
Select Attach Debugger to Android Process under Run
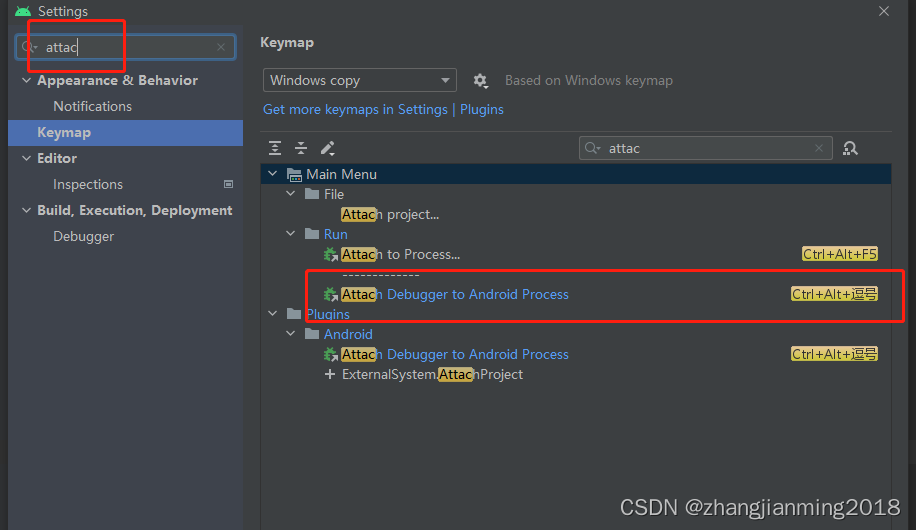[x=454, y=295]
